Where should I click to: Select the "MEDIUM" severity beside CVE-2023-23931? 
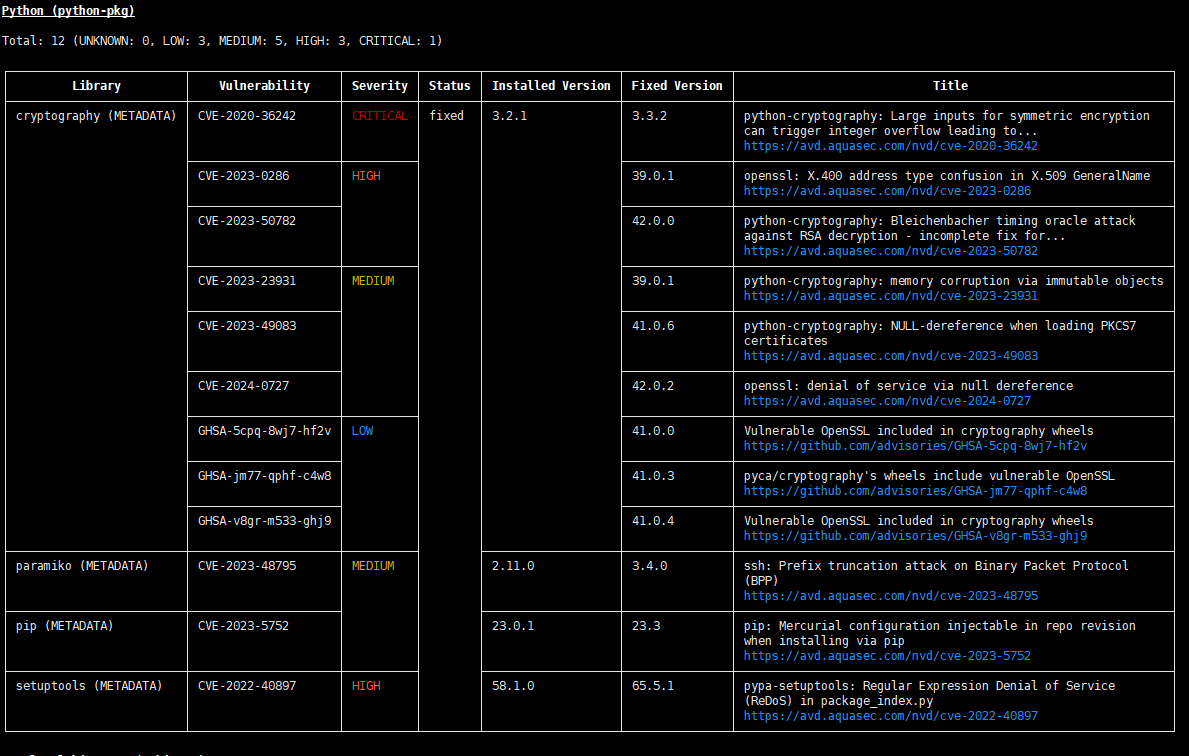(x=373, y=281)
